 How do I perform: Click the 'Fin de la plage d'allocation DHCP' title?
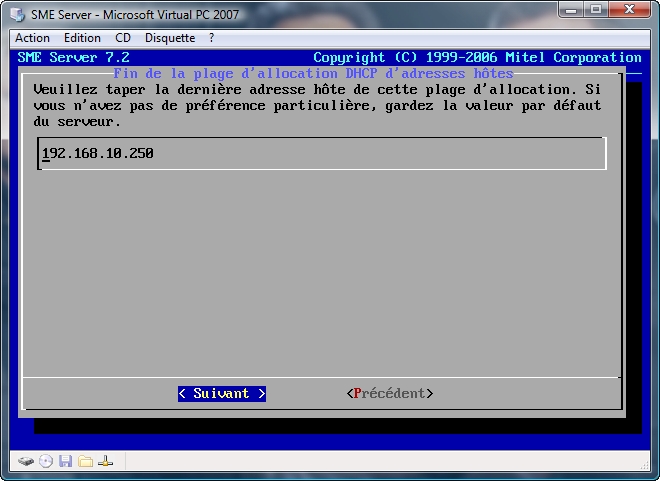click(x=313, y=73)
